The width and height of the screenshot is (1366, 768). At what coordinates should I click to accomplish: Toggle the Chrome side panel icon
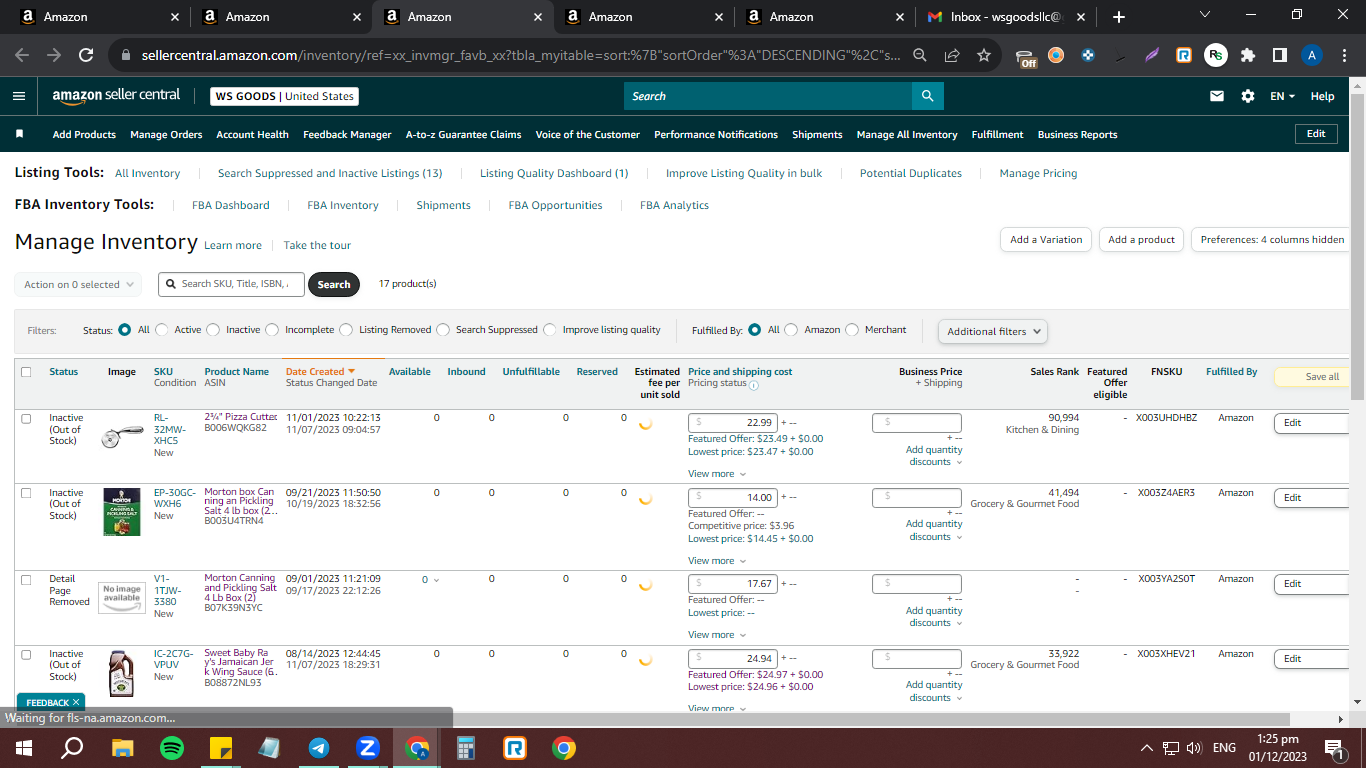[x=1279, y=56]
